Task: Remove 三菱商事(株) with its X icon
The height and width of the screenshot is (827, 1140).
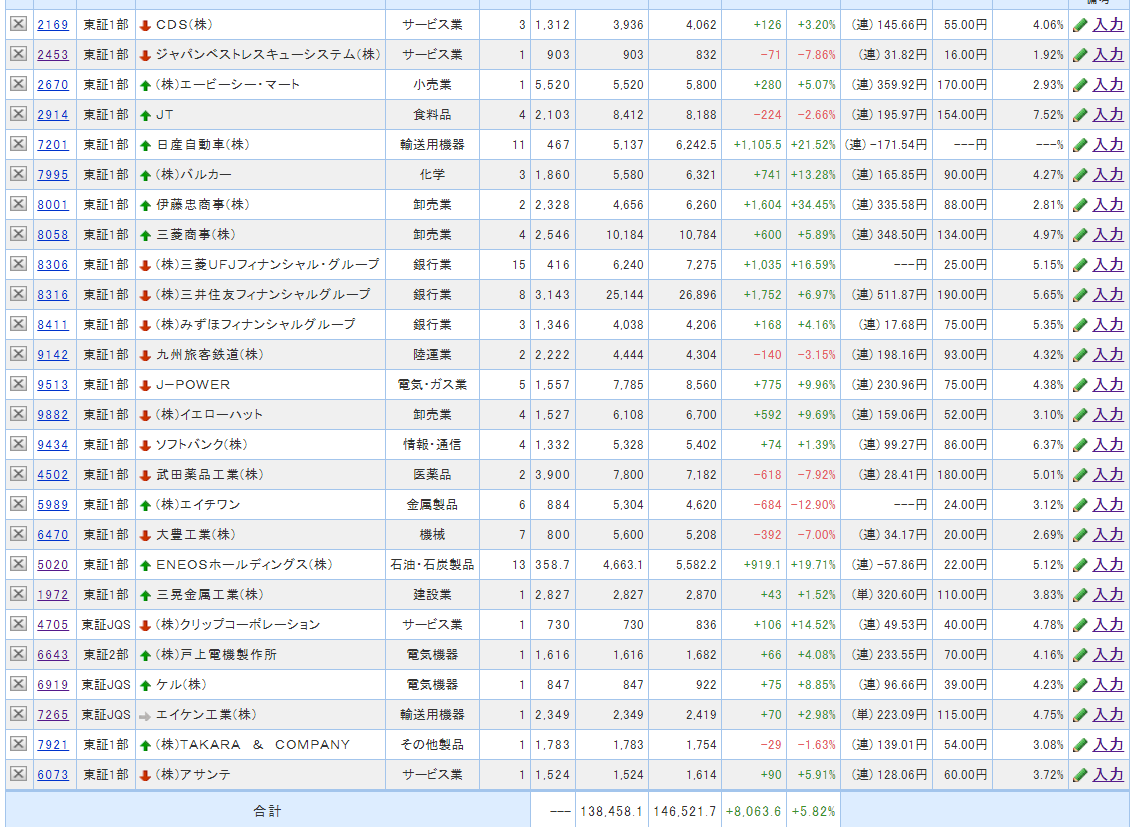Action: point(18,234)
